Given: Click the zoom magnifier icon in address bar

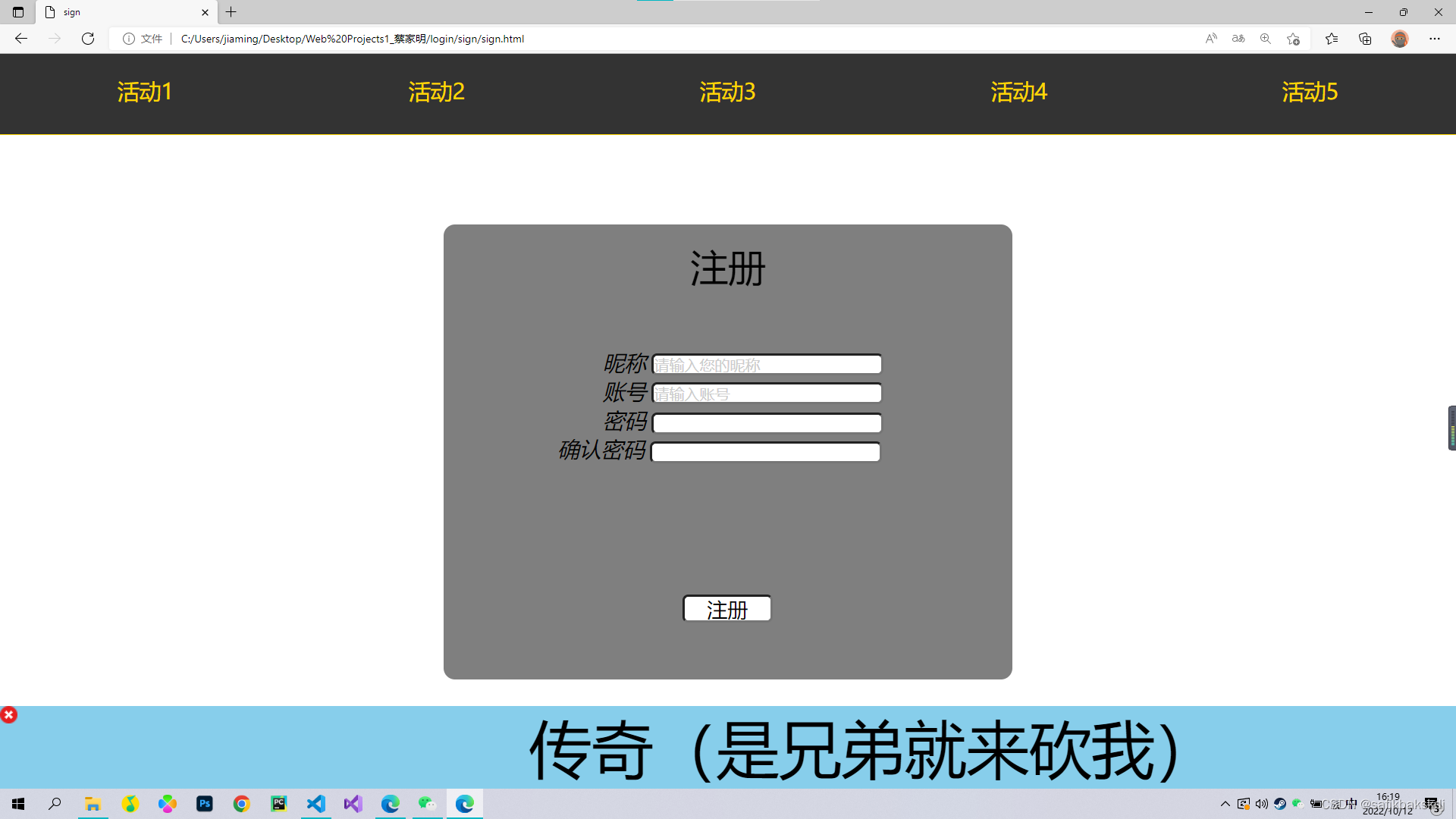Looking at the screenshot, I should coord(1265,39).
